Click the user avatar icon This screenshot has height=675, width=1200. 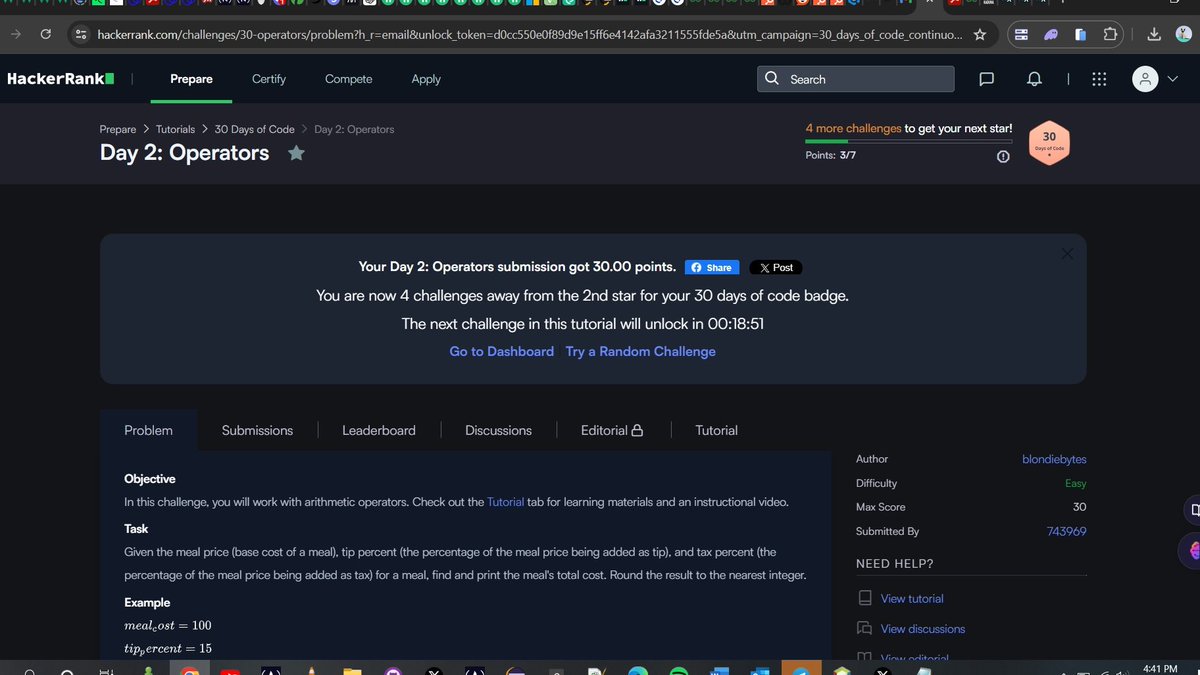pos(1146,79)
